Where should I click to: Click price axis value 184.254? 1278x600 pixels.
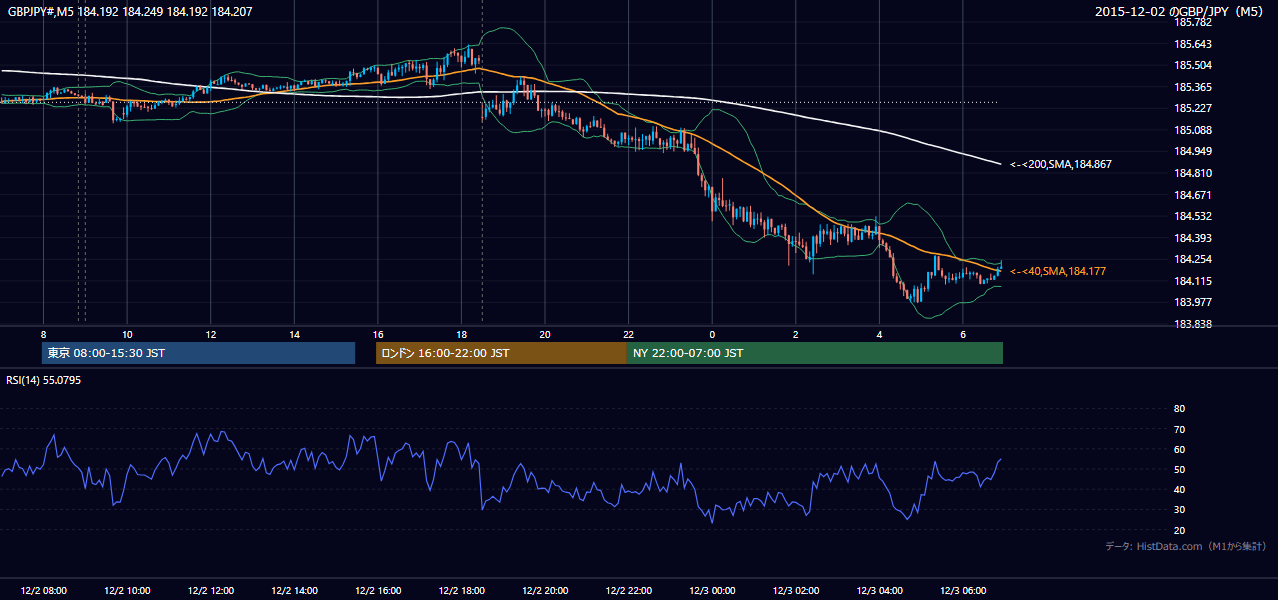[1193, 259]
